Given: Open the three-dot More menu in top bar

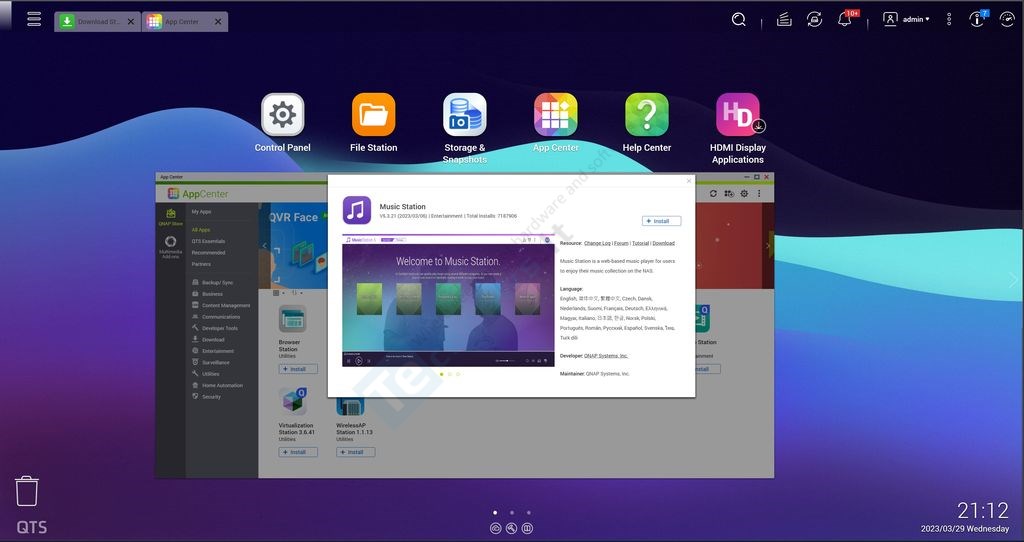Looking at the screenshot, I should click(x=949, y=20).
